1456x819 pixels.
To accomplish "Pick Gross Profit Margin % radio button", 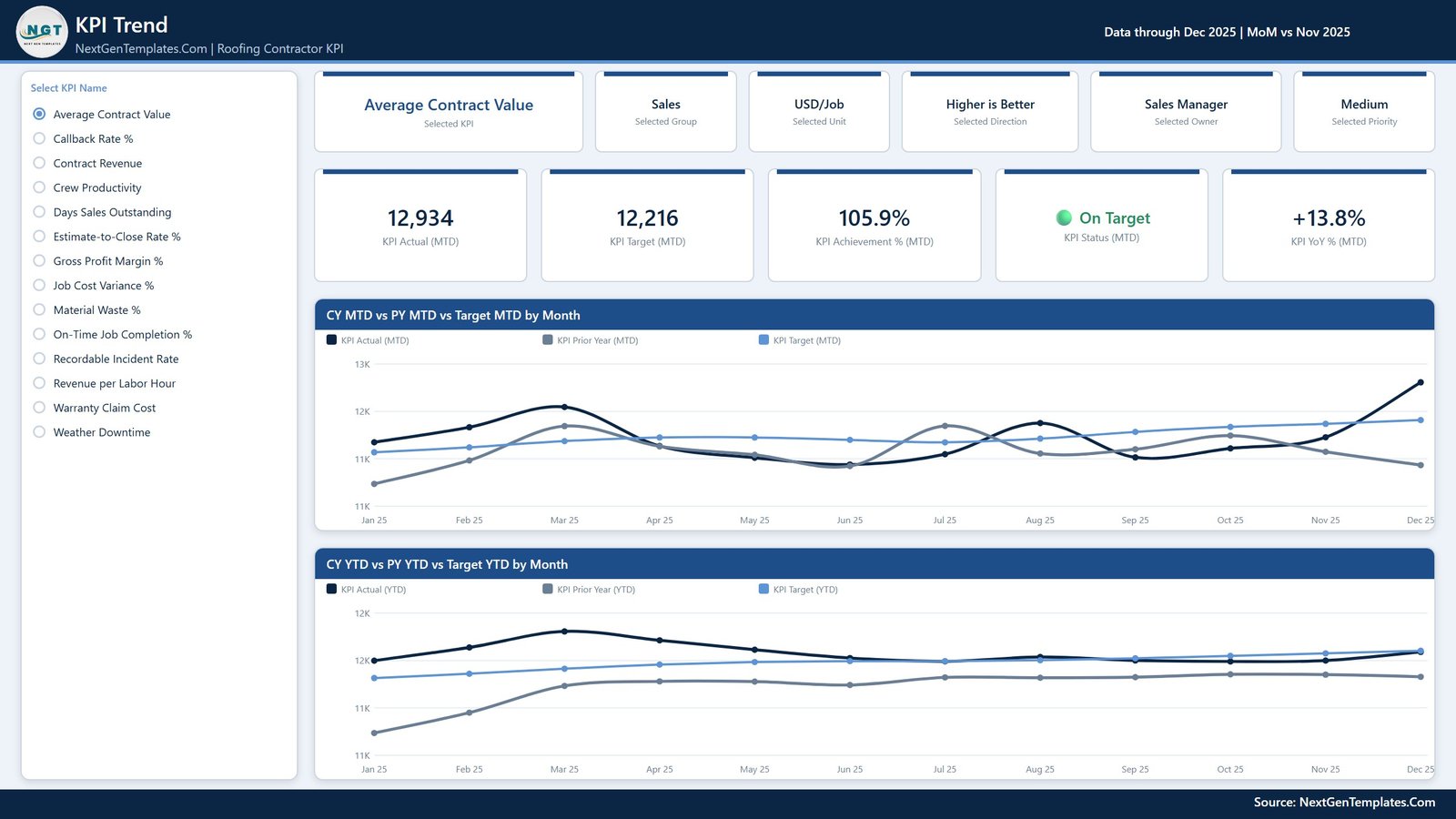I will coord(39,261).
